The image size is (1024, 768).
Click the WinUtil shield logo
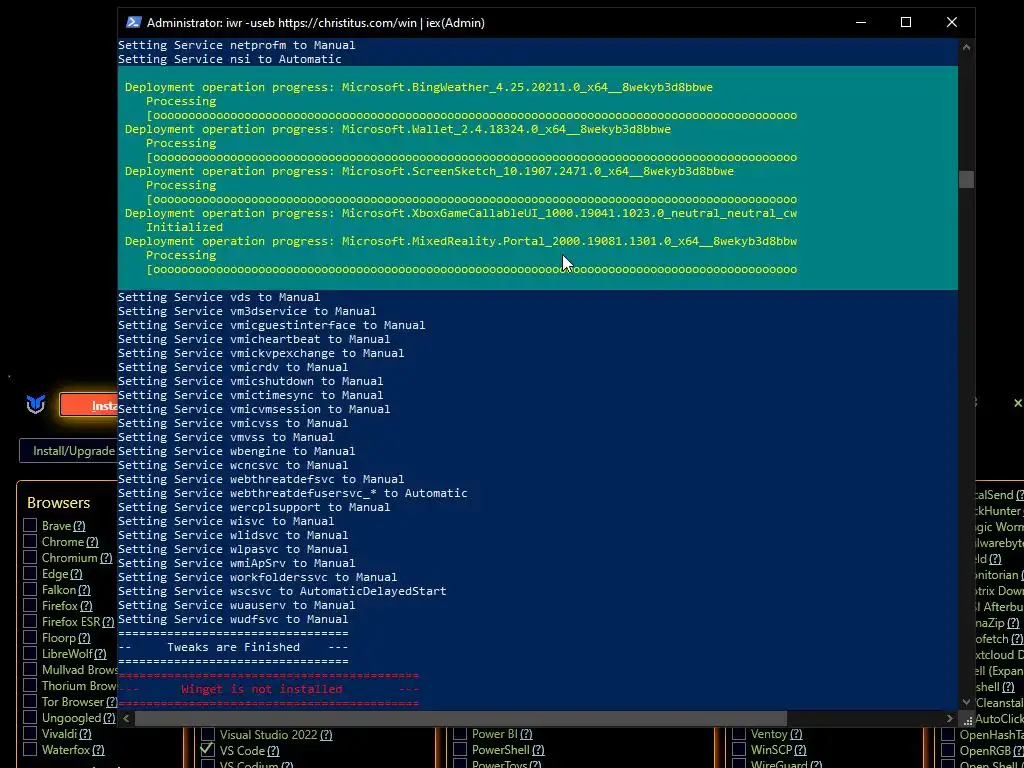(35, 404)
